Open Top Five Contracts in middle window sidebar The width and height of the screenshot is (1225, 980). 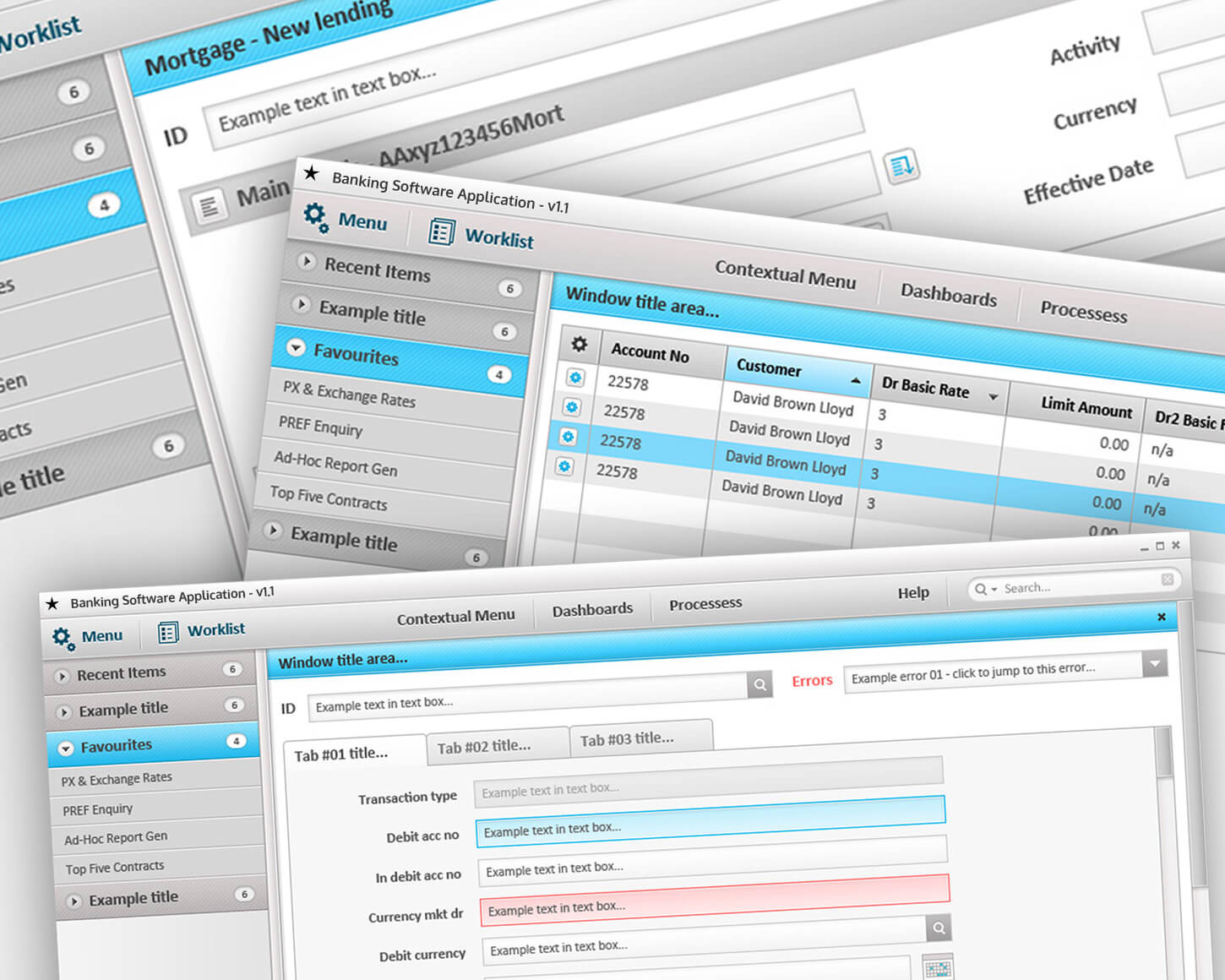click(x=328, y=498)
